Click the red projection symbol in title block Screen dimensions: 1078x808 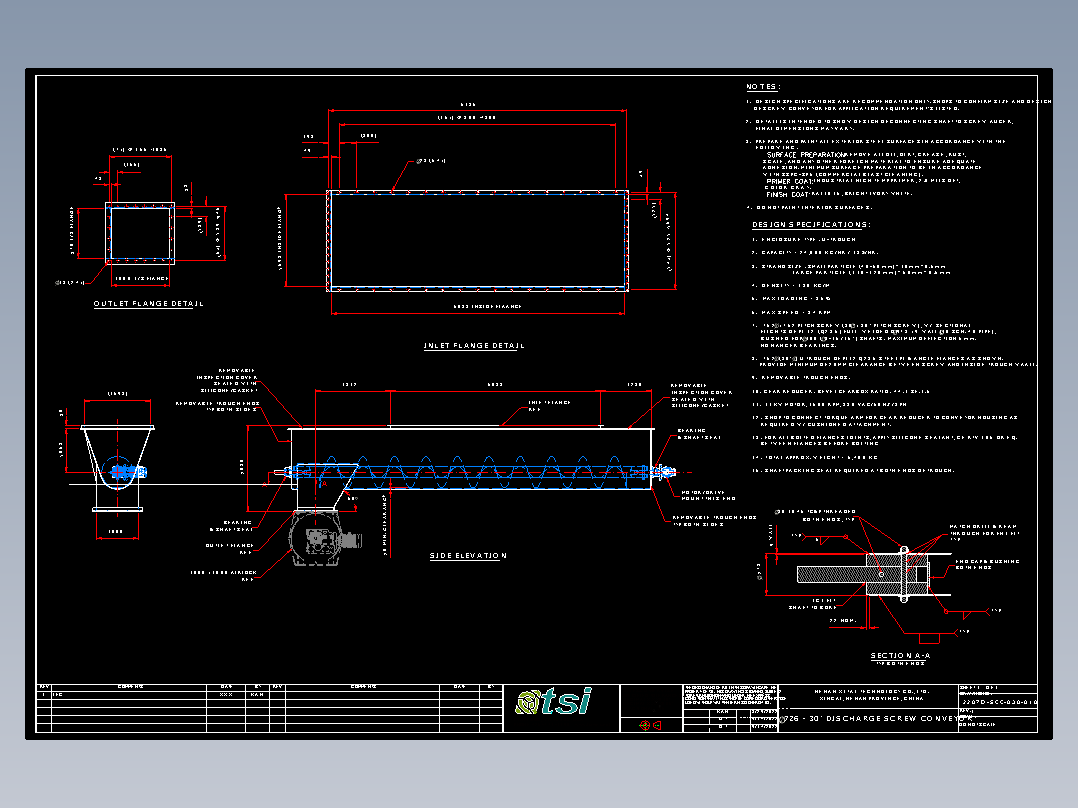[650, 725]
